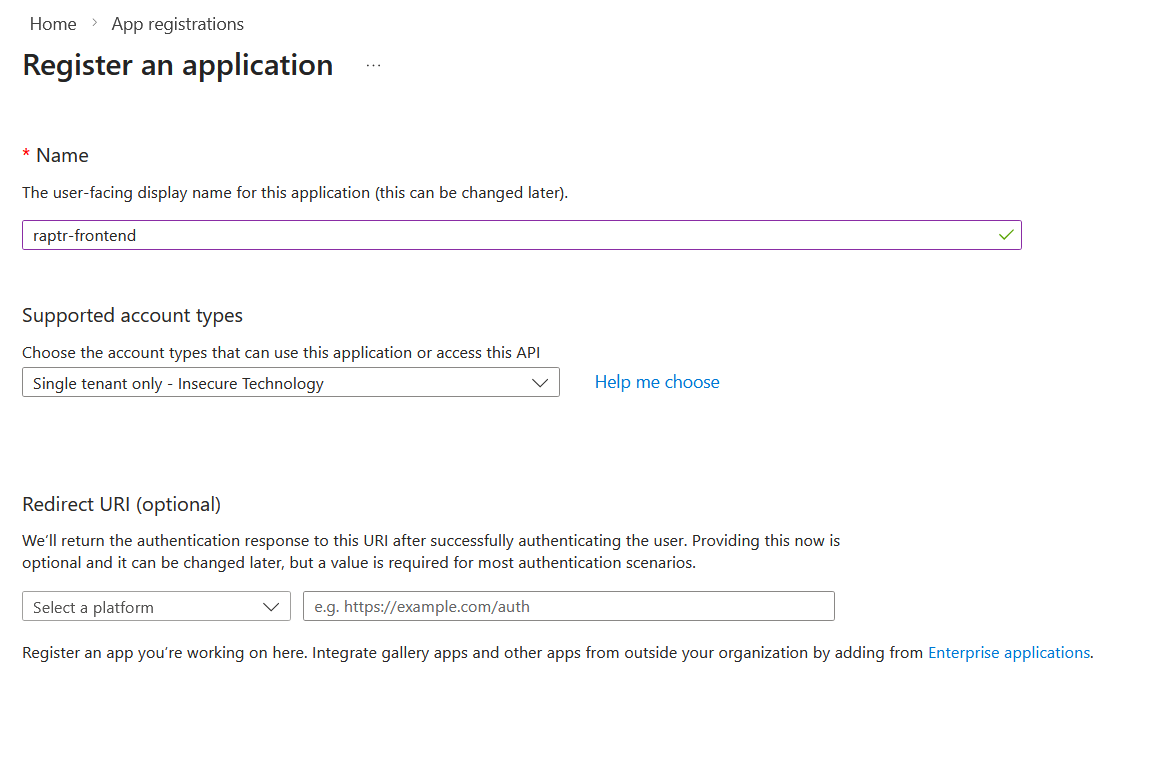Open the ellipsis more options beside title

[x=373, y=65]
